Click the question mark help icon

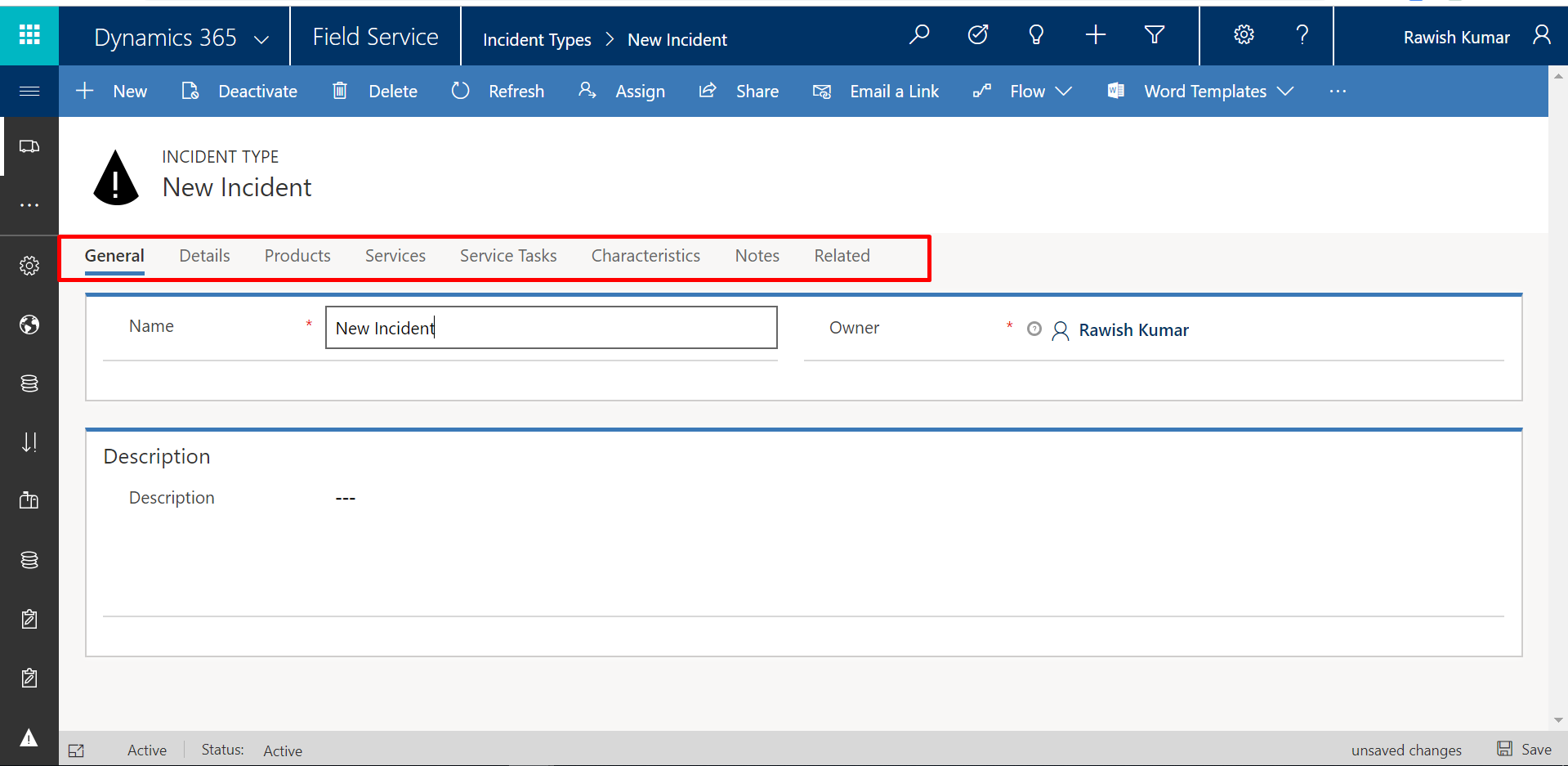1302,35
